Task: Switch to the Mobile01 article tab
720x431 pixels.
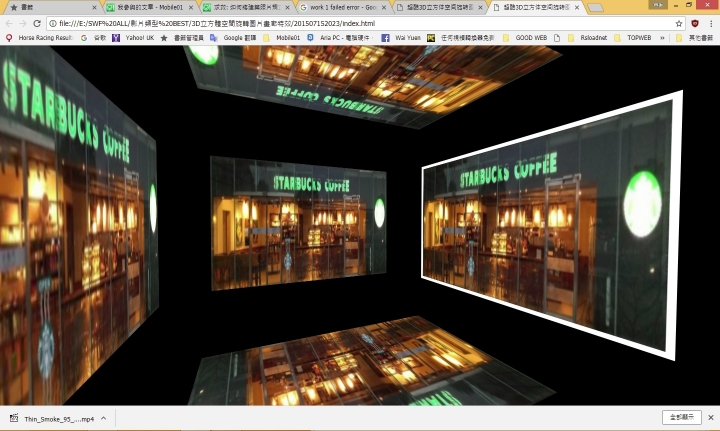Action: point(150,7)
